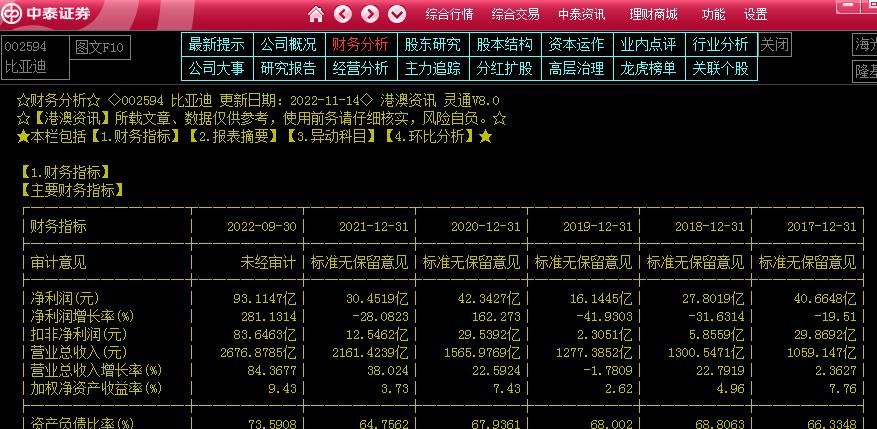Switch to the 公司概况 tab
Screen dimensions: 877x429
pos(289,44)
